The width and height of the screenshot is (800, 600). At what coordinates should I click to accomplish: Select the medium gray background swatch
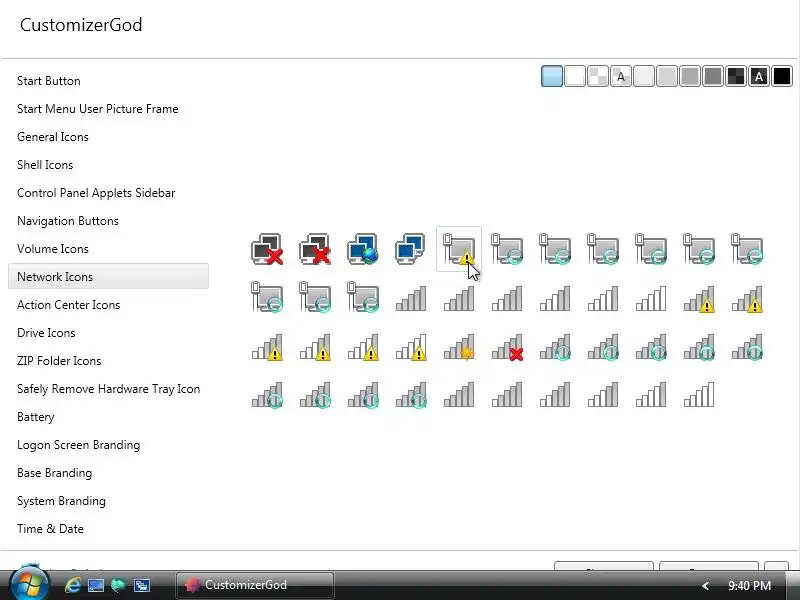tap(690, 77)
